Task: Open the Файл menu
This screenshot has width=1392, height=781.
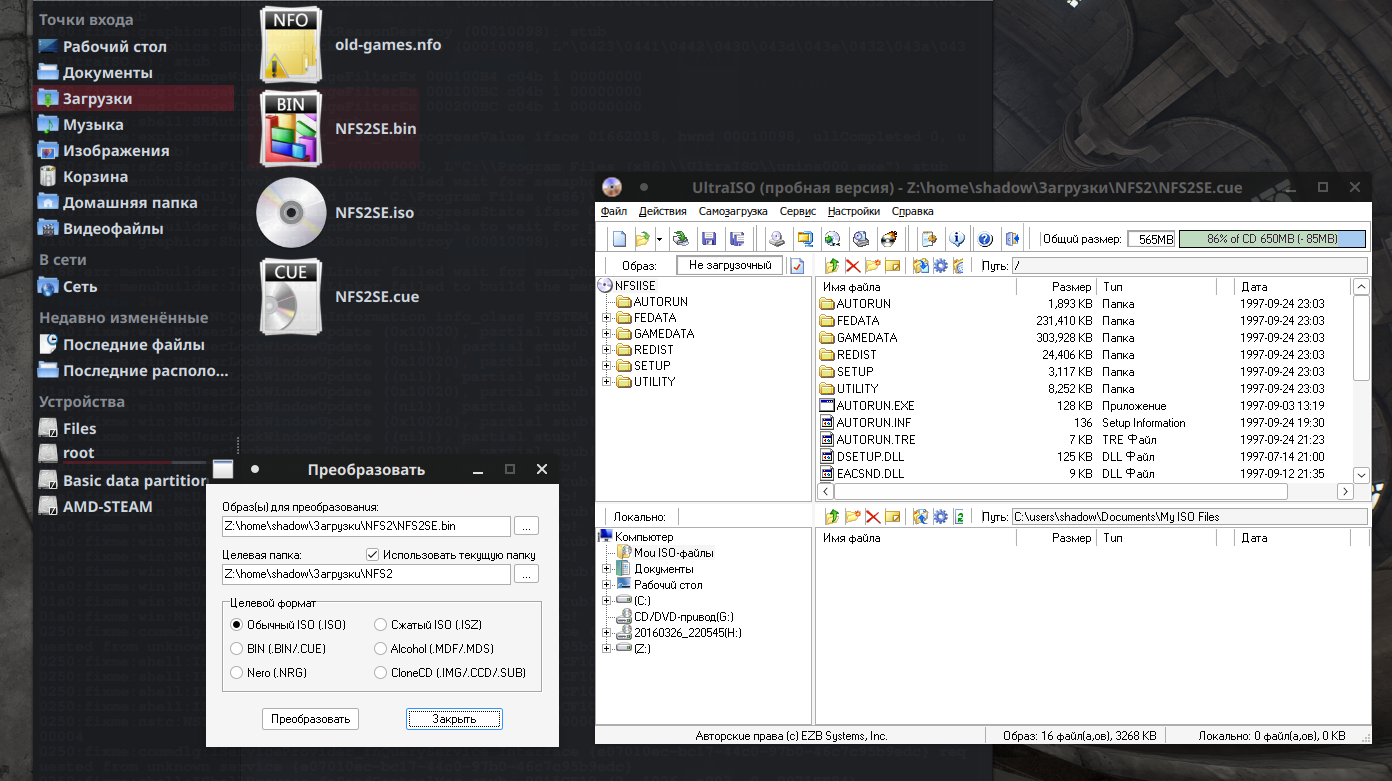Action: (614, 211)
